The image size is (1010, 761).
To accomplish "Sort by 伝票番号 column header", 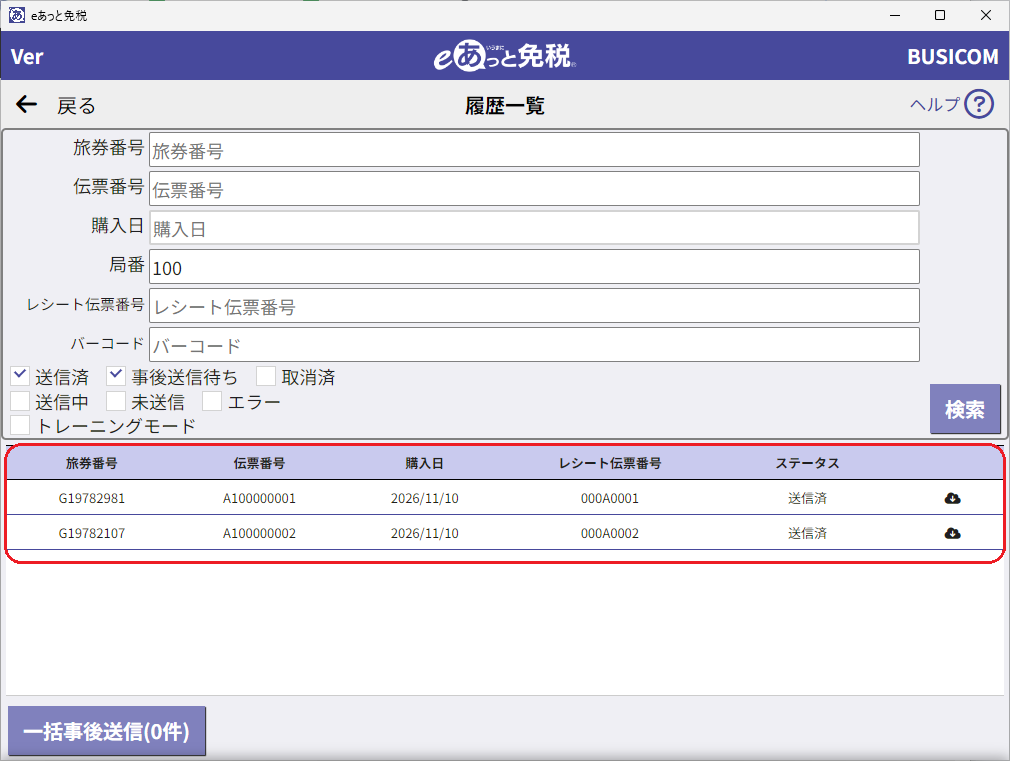I will [x=259, y=463].
